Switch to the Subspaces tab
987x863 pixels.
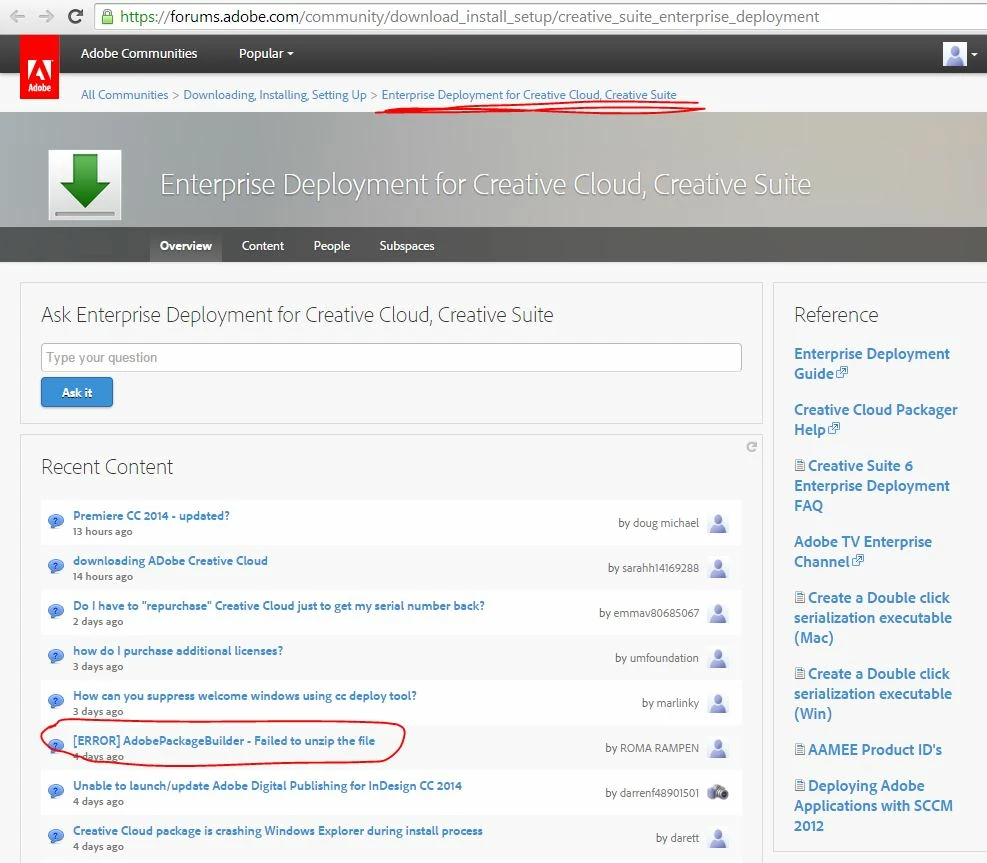(x=407, y=245)
